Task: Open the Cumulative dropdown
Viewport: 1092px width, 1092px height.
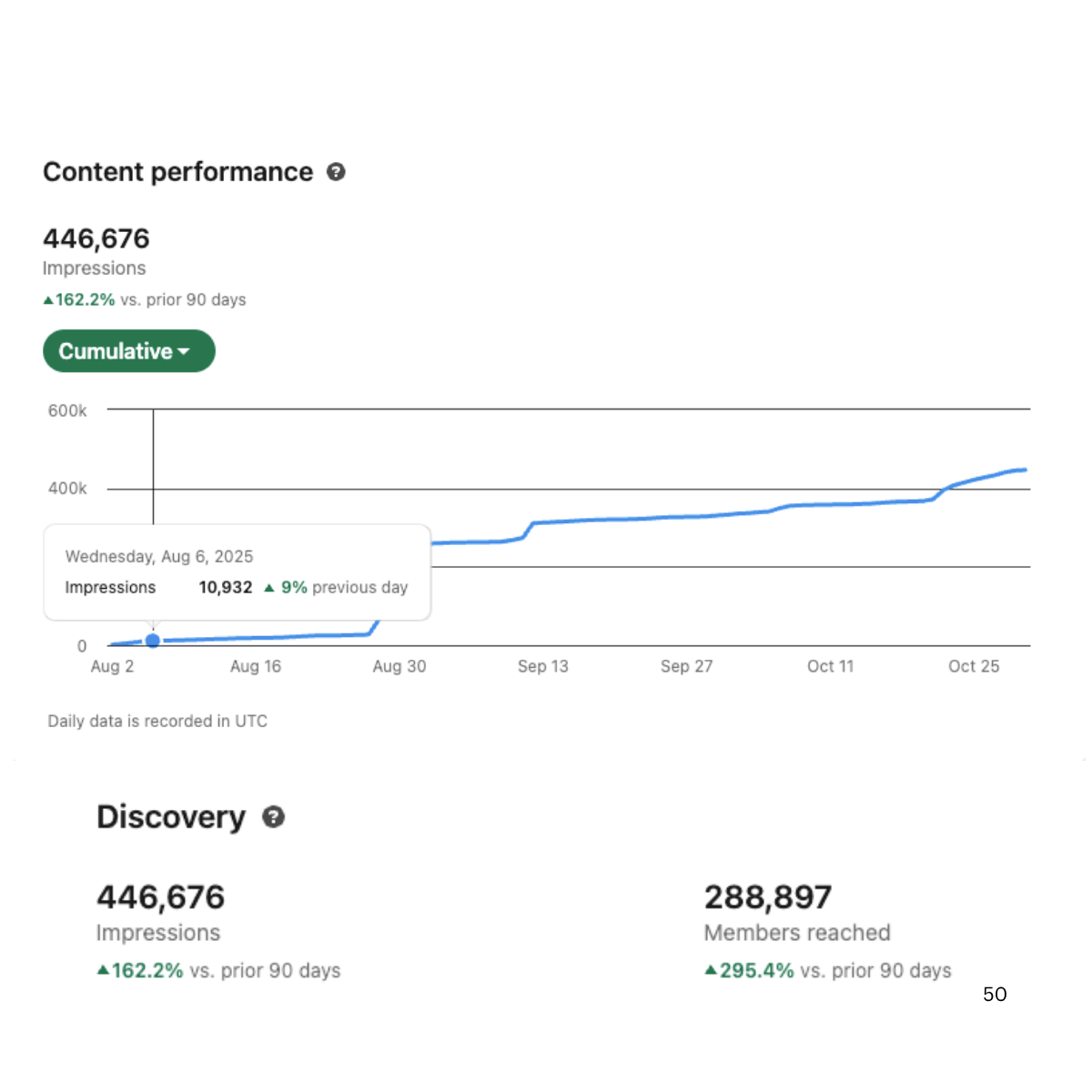Action: tap(128, 351)
